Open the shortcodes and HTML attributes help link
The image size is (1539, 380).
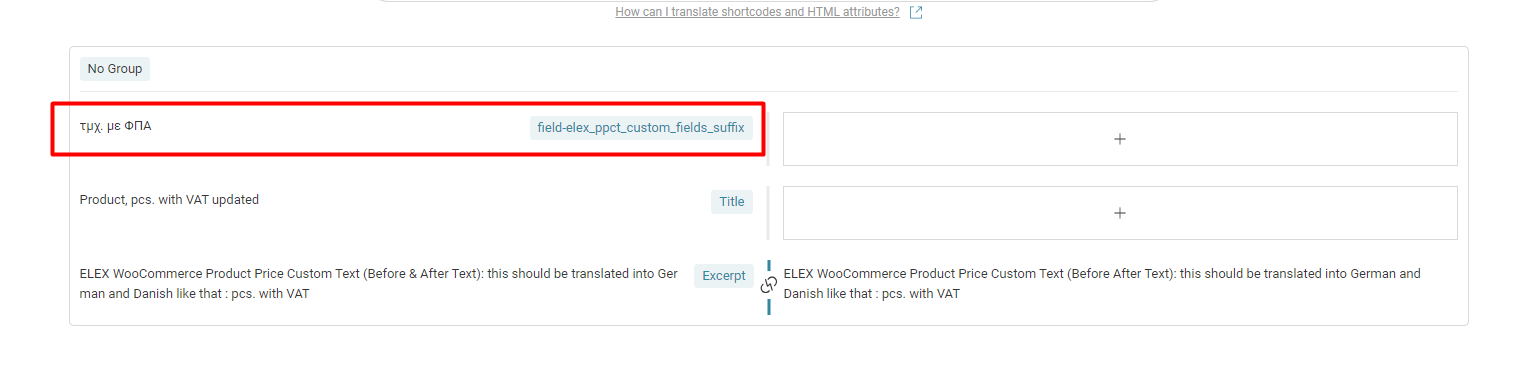point(757,12)
